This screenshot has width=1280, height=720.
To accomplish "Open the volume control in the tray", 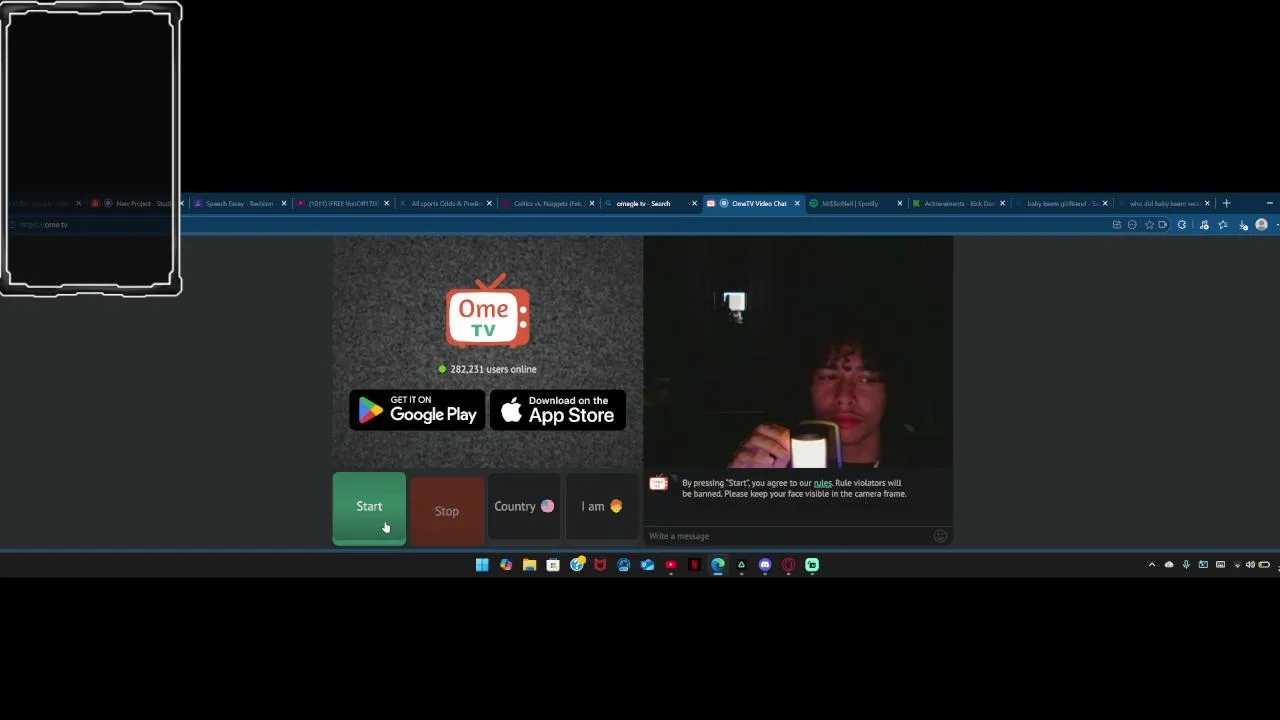I will (x=1250, y=565).
